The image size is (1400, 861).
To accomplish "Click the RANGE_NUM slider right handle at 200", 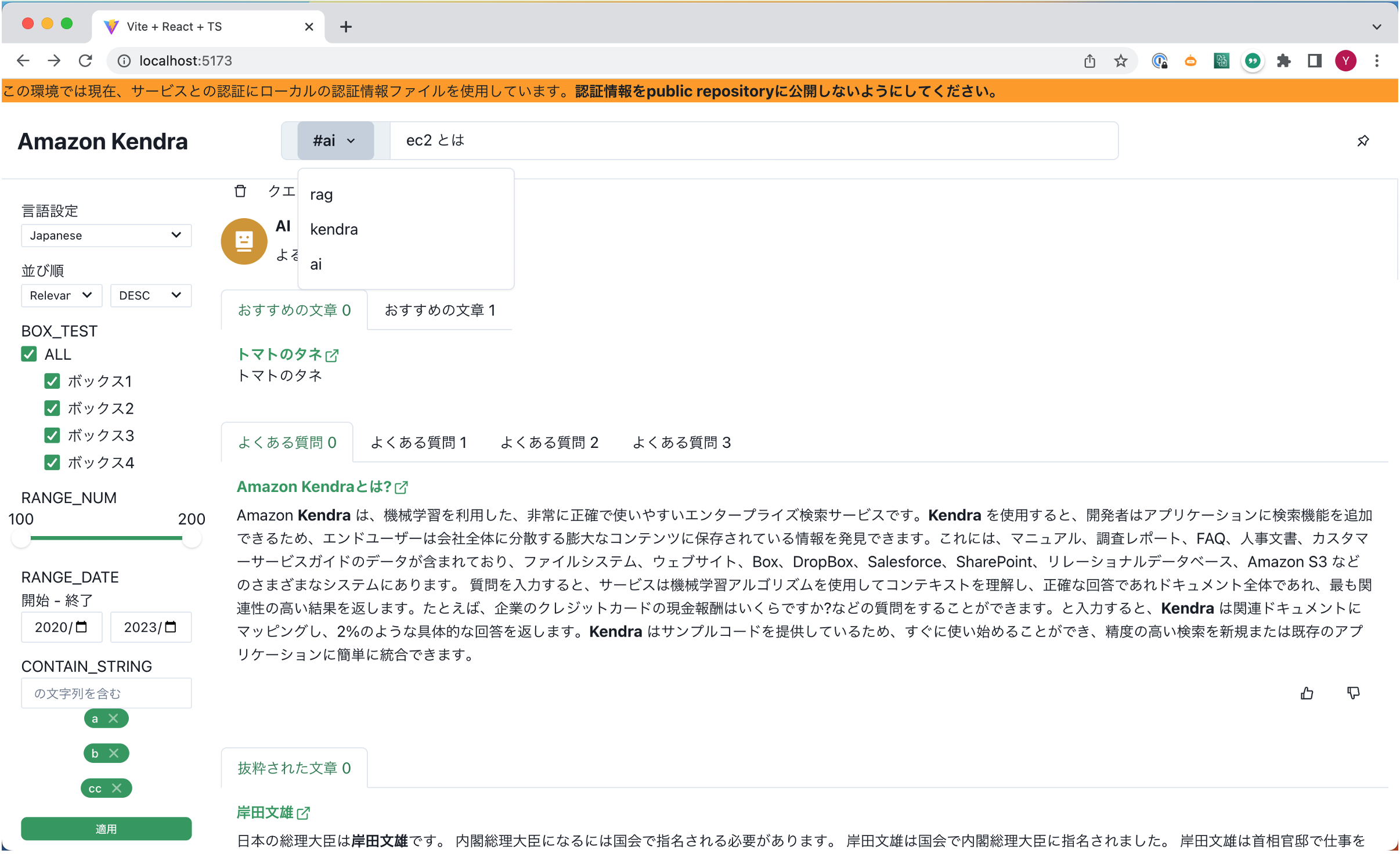I will tap(192, 538).
